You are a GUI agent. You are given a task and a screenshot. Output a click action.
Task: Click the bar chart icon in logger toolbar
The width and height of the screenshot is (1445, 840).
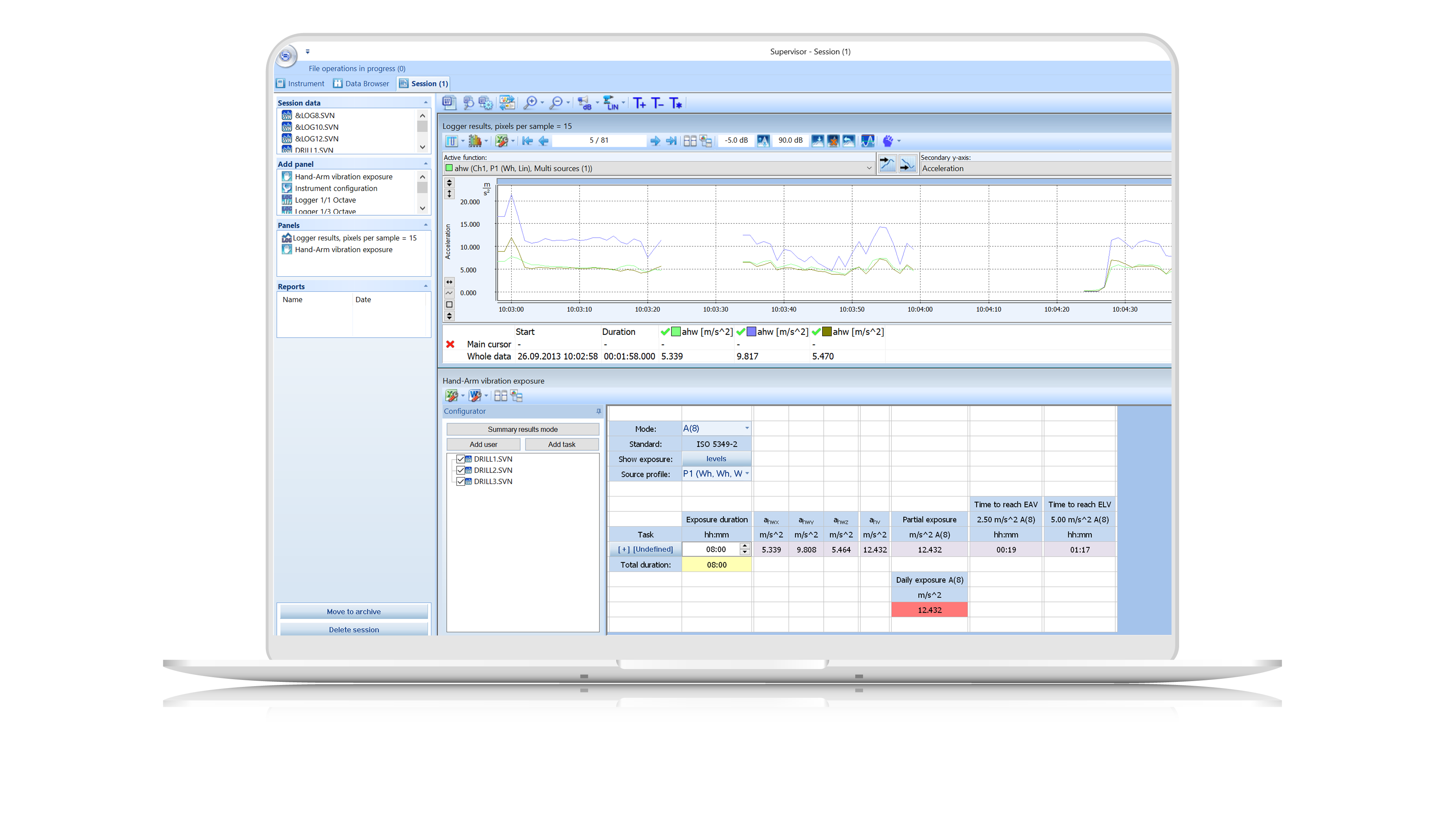475,141
